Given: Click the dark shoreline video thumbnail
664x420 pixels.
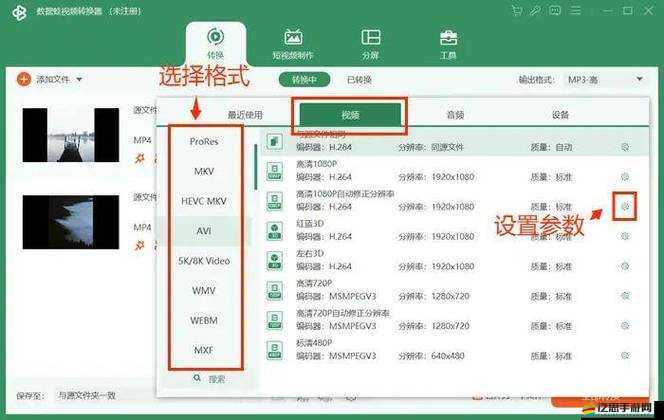Looking at the screenshot, I should pos(71,222).
